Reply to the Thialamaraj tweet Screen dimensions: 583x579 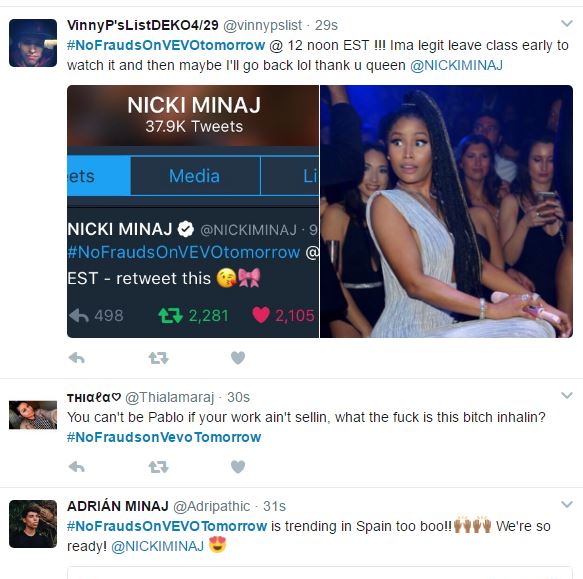tap(77, 466)
